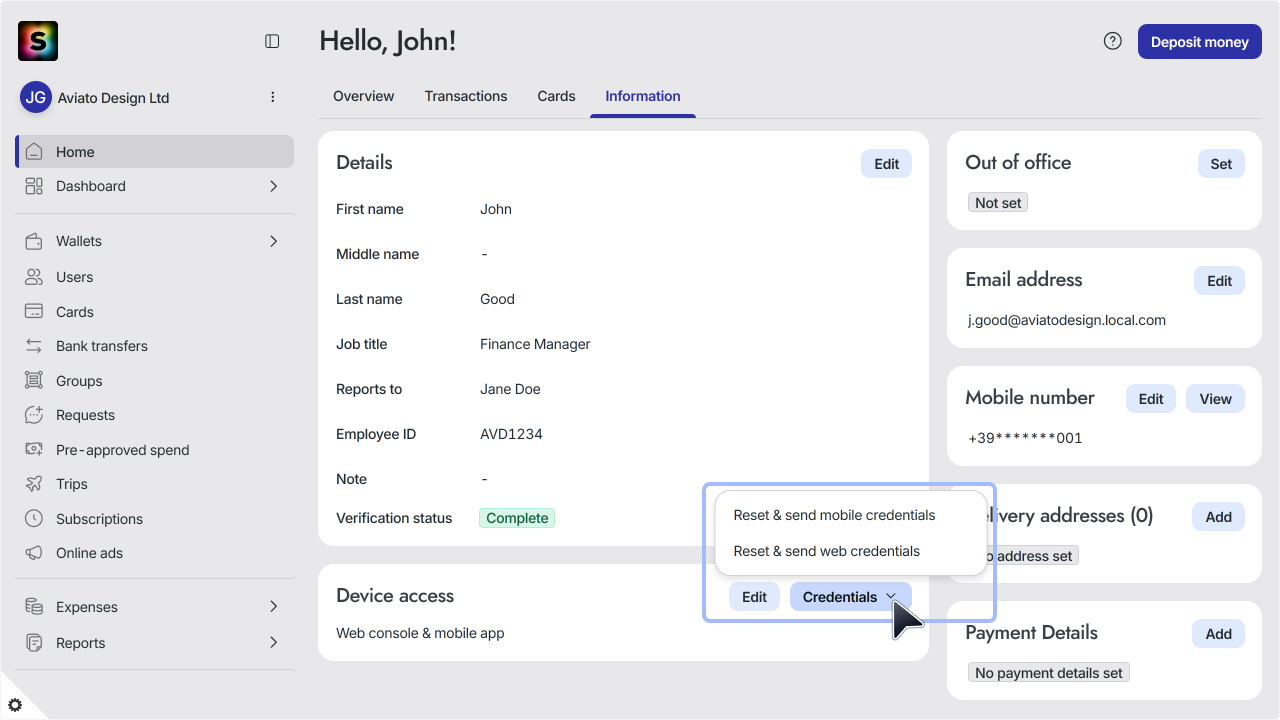
Task: Click the Home house icon
Action: click(34, 152)
